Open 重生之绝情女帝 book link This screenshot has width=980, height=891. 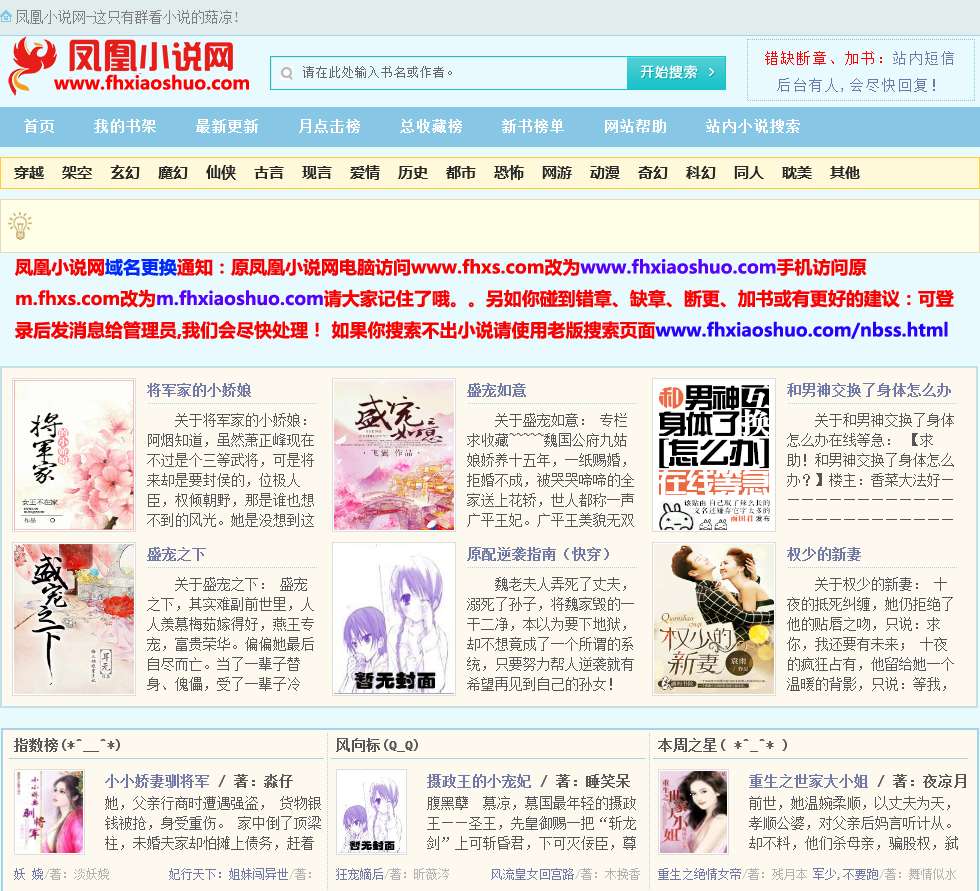tap(699, 874)
